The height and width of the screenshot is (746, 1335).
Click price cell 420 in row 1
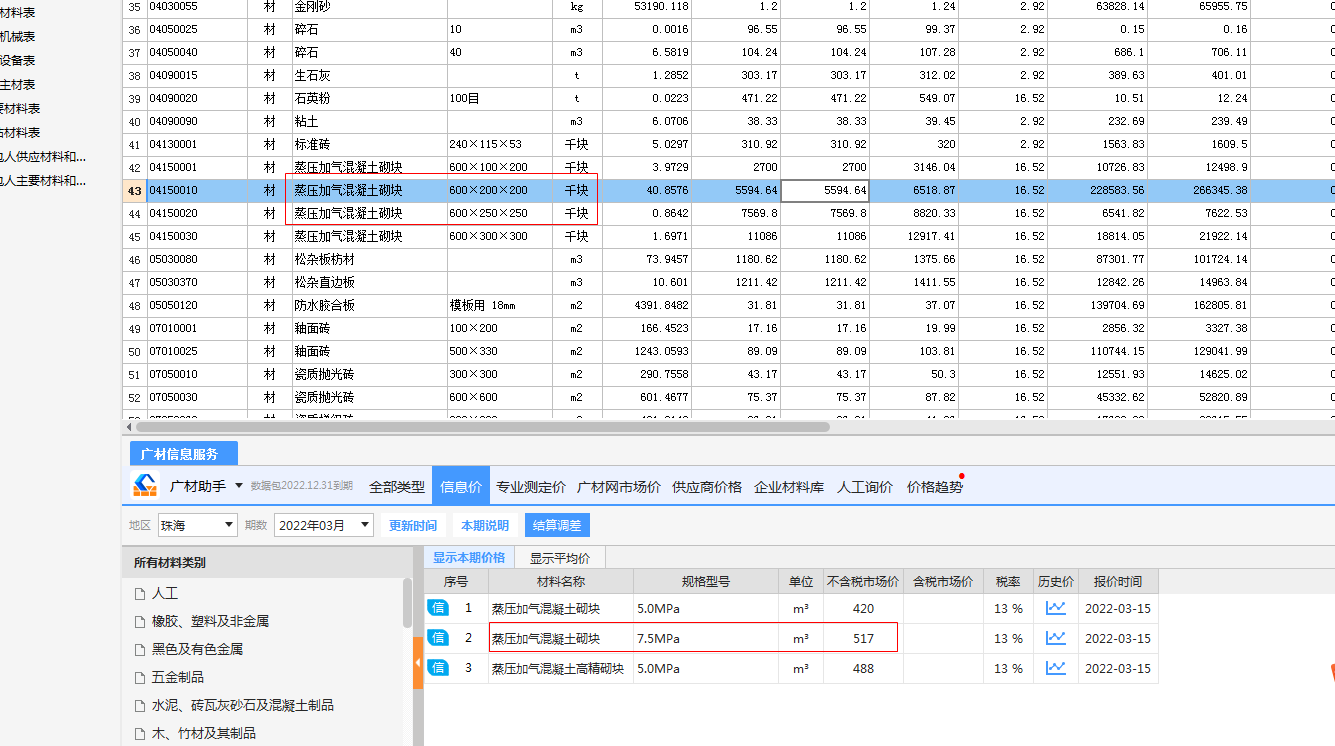point(863,608)
